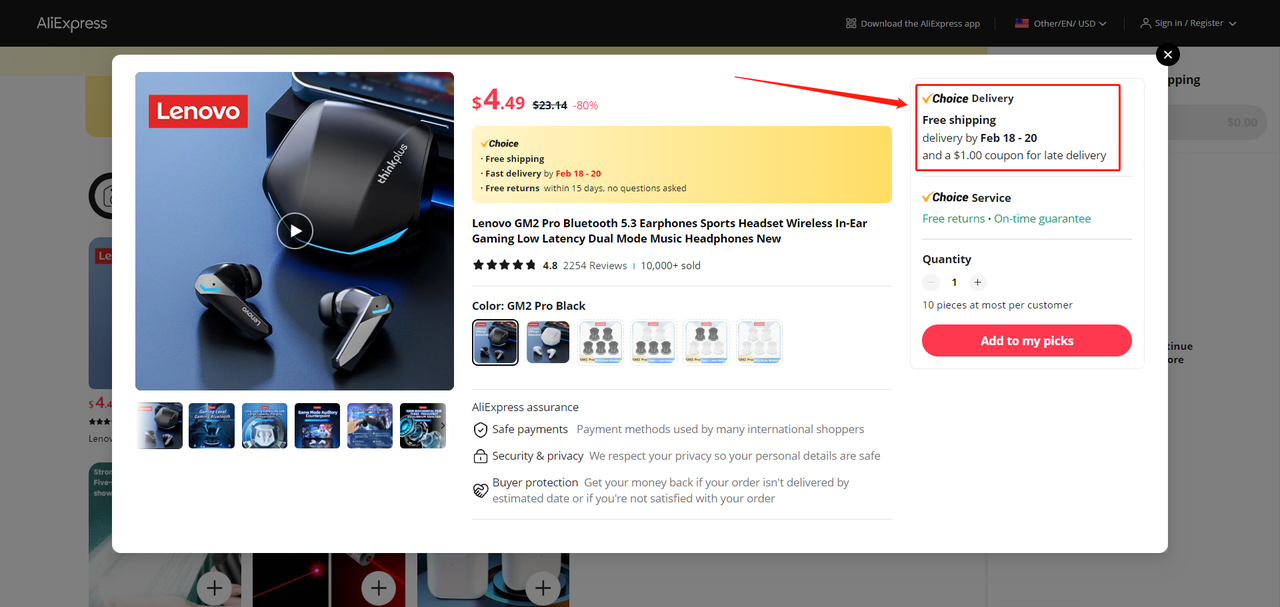Image resolution: width=1280 pixels, height=607 pixels.
Task: Open third gallery thumbnail with white earbud
Action: click(x=265, y=425)
